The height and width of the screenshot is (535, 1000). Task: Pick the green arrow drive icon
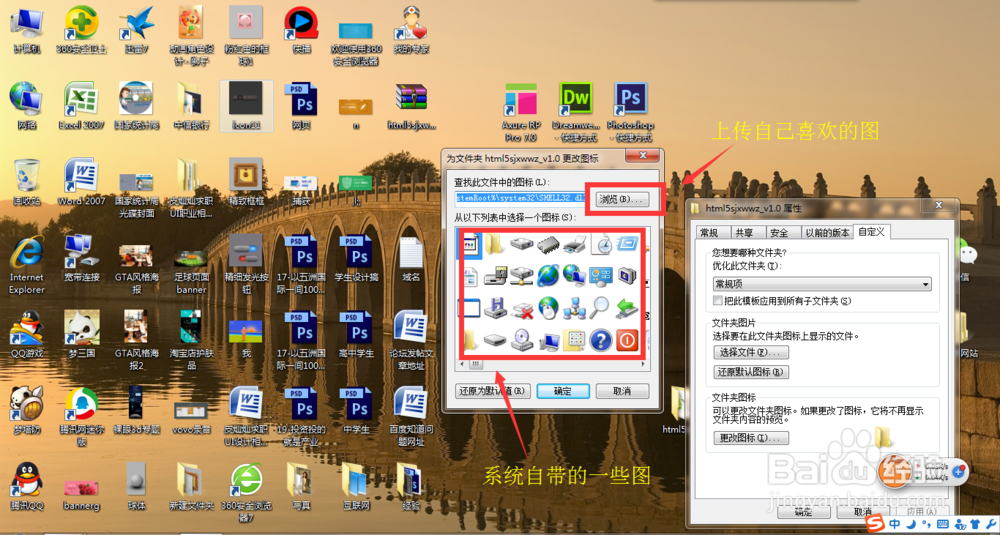pyautogui.click(x=627, y=308)
